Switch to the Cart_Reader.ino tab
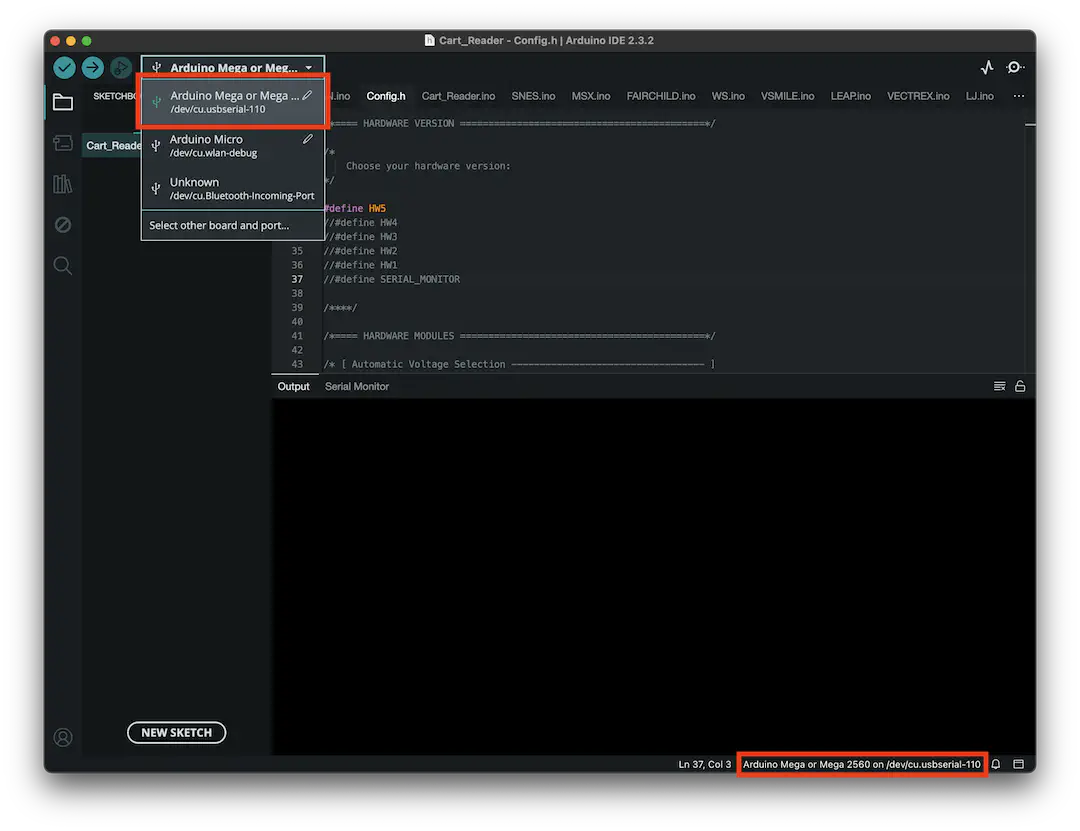Image resolution: width=1080 pixels, height=831 pixels. click(x=458, y=96)
